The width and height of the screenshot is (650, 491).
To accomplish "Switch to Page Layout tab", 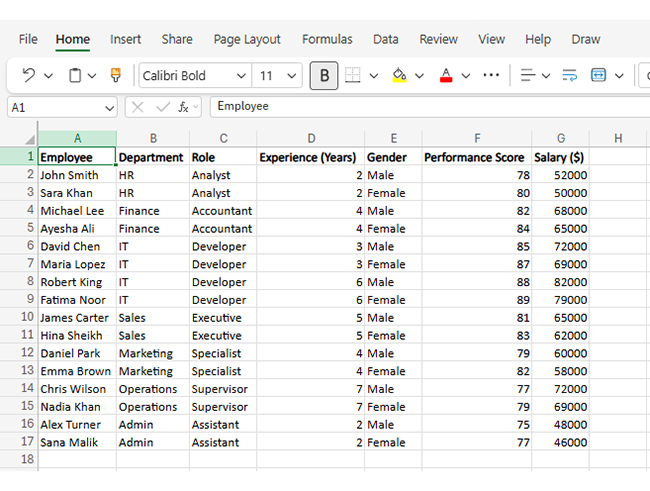I will [247, 39].
